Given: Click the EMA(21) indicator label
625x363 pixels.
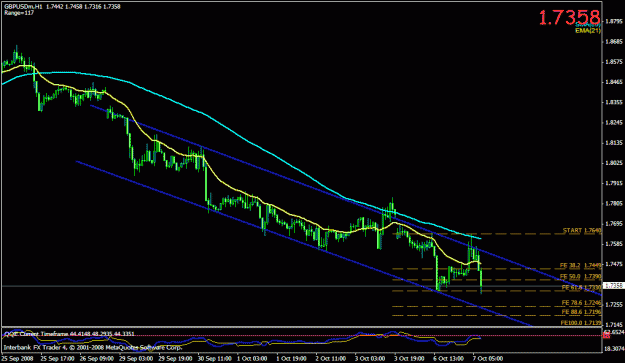Looking at the screenshot, I should tap(588, 30).
